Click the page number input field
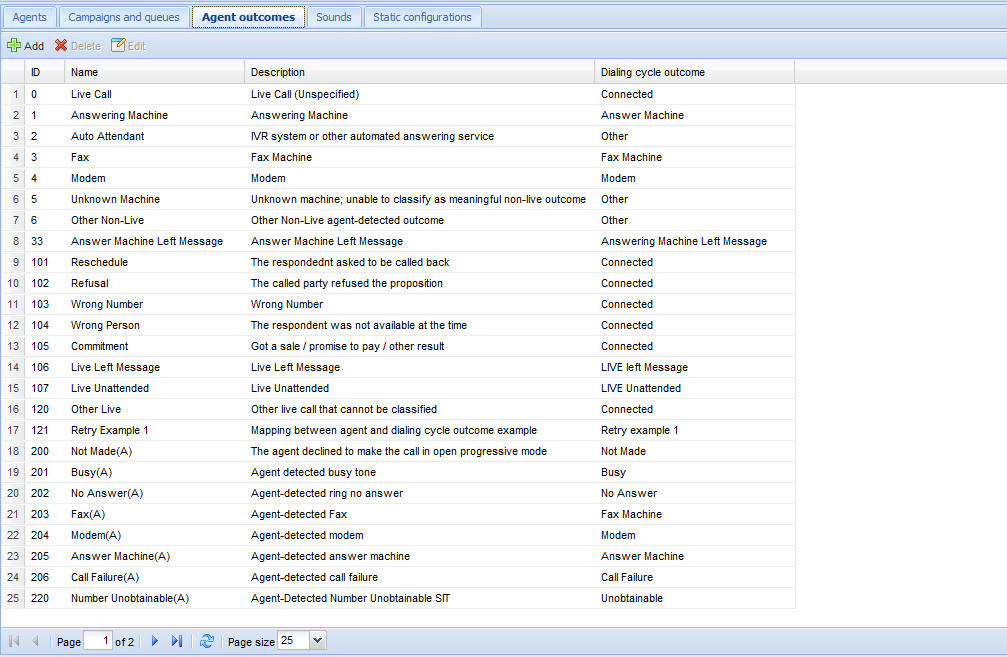The height and width of the screenshot is (657, 1007). tap(98, 641)
